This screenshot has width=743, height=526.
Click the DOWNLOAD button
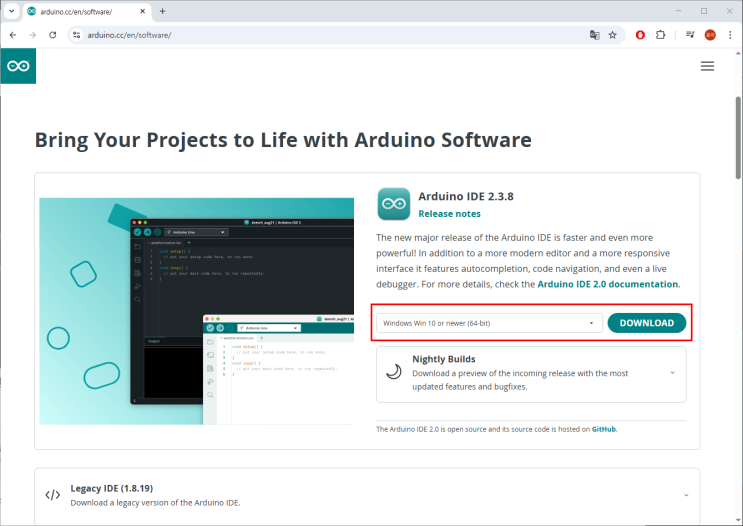(646, 323)
